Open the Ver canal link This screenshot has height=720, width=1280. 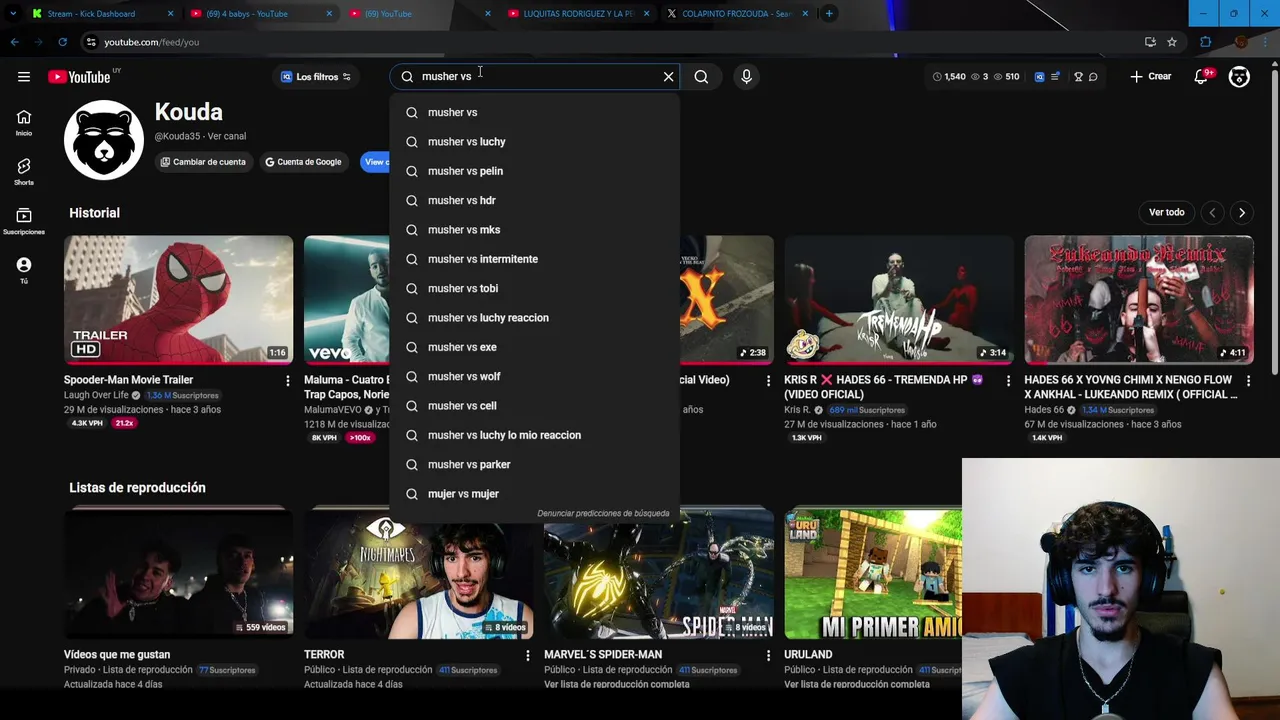pyautogui.click(x=227, y=136)
